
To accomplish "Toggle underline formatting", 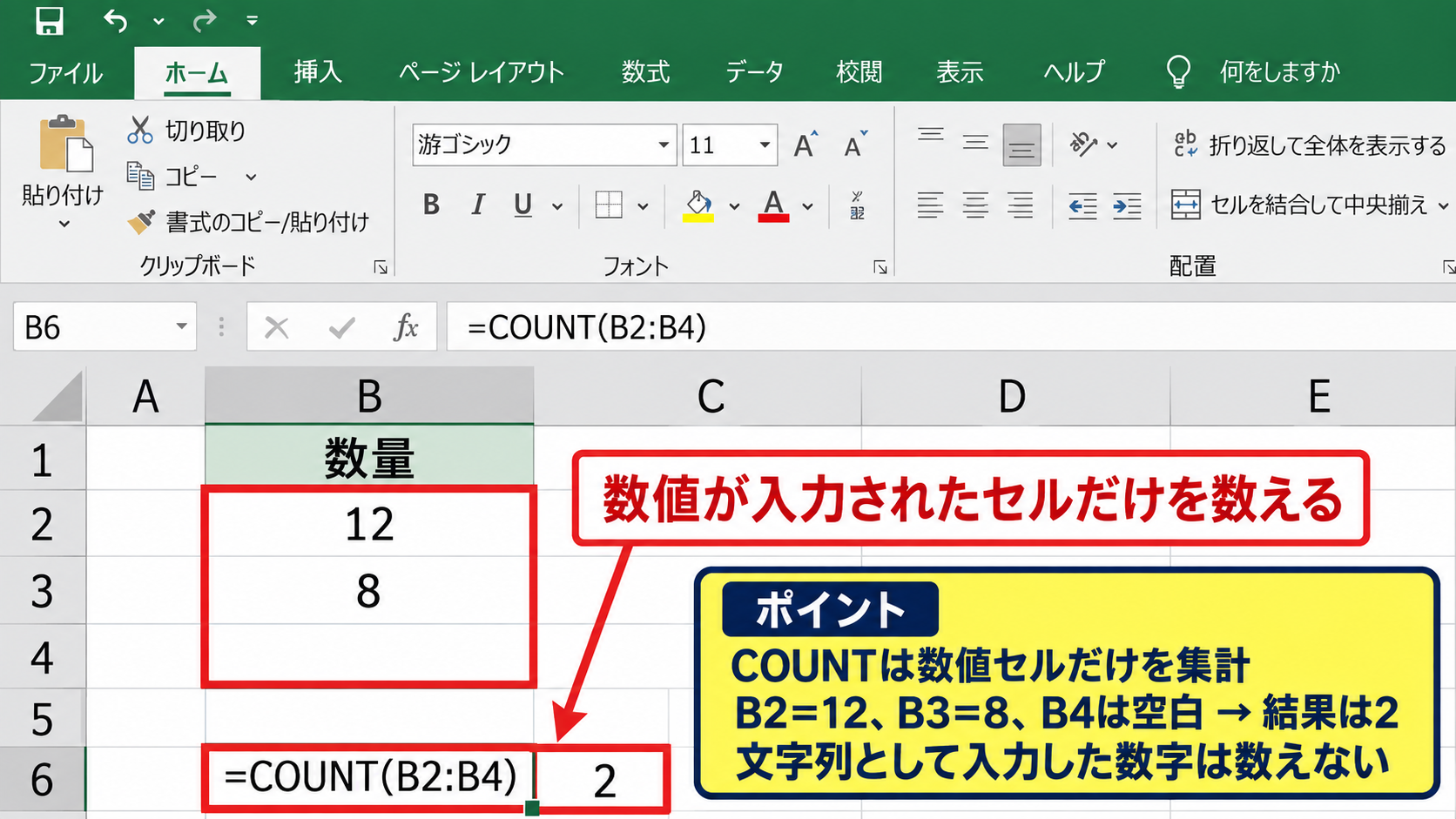I will click(x=522, y=205).
